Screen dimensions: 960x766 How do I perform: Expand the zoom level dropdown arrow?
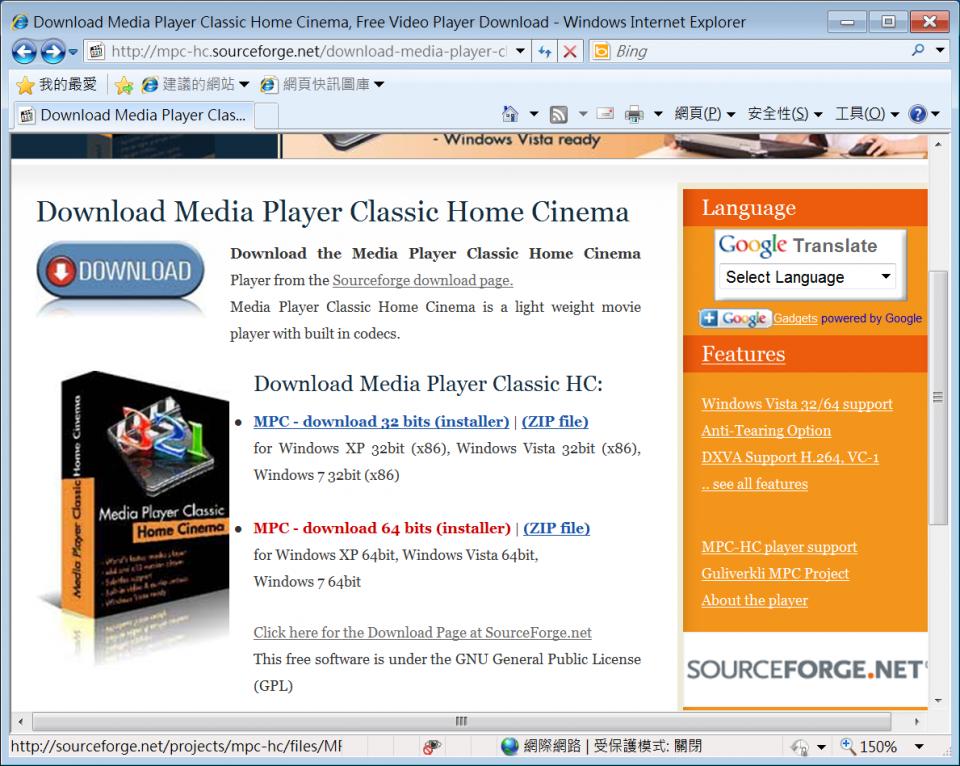(919, 746)
